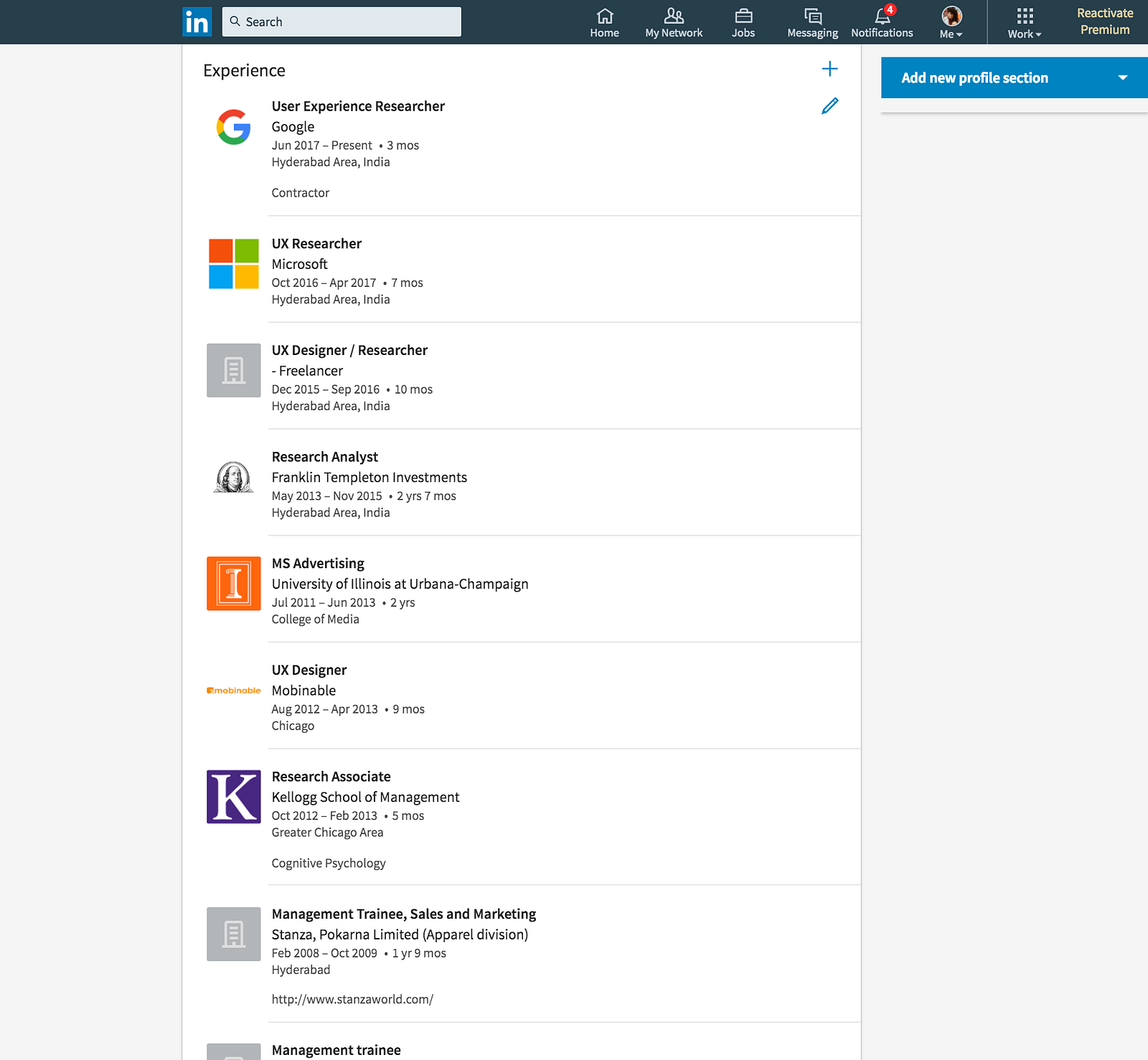The height and width of the screenshot is (1060, 1148).
Task: Click the stanzaworld.com URL text
Action: [352, 999]
